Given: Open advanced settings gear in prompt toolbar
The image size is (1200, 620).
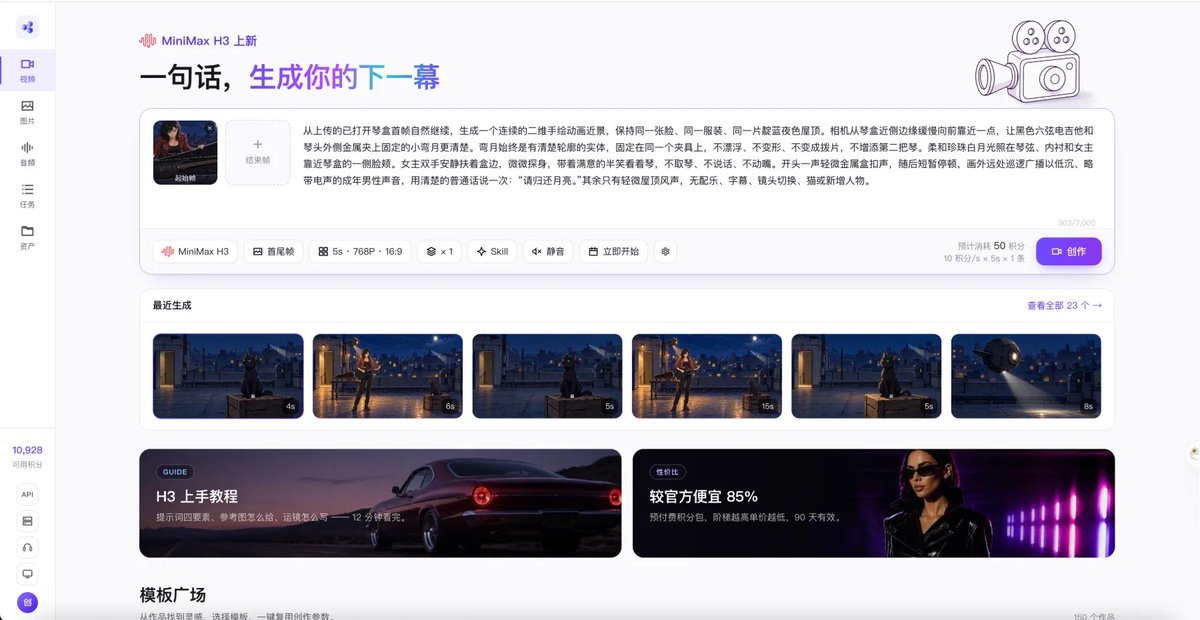Looking at the screenshot, I should [x=665, y=251].
